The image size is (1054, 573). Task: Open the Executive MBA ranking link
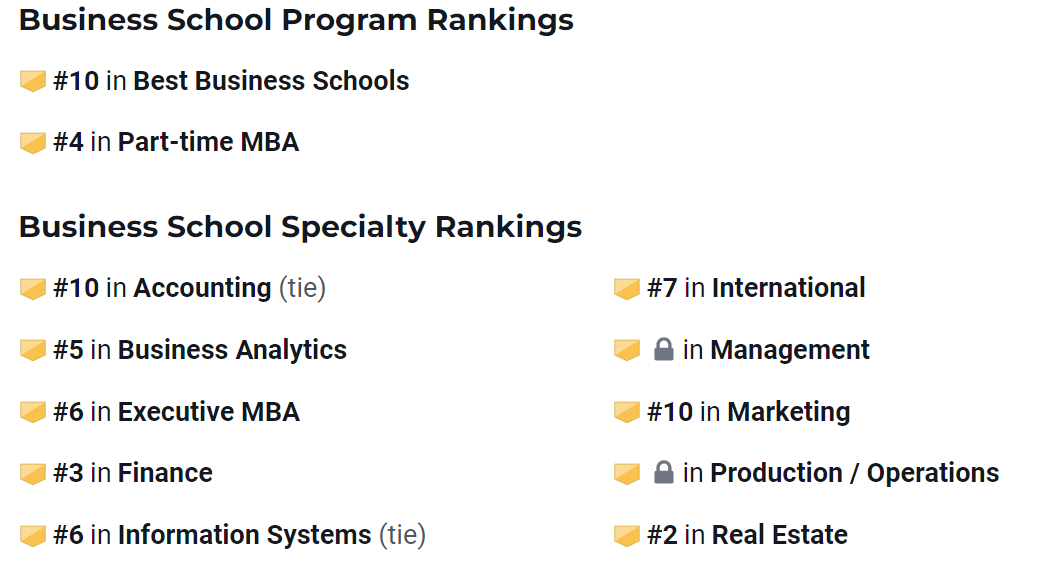coord(209,412)
